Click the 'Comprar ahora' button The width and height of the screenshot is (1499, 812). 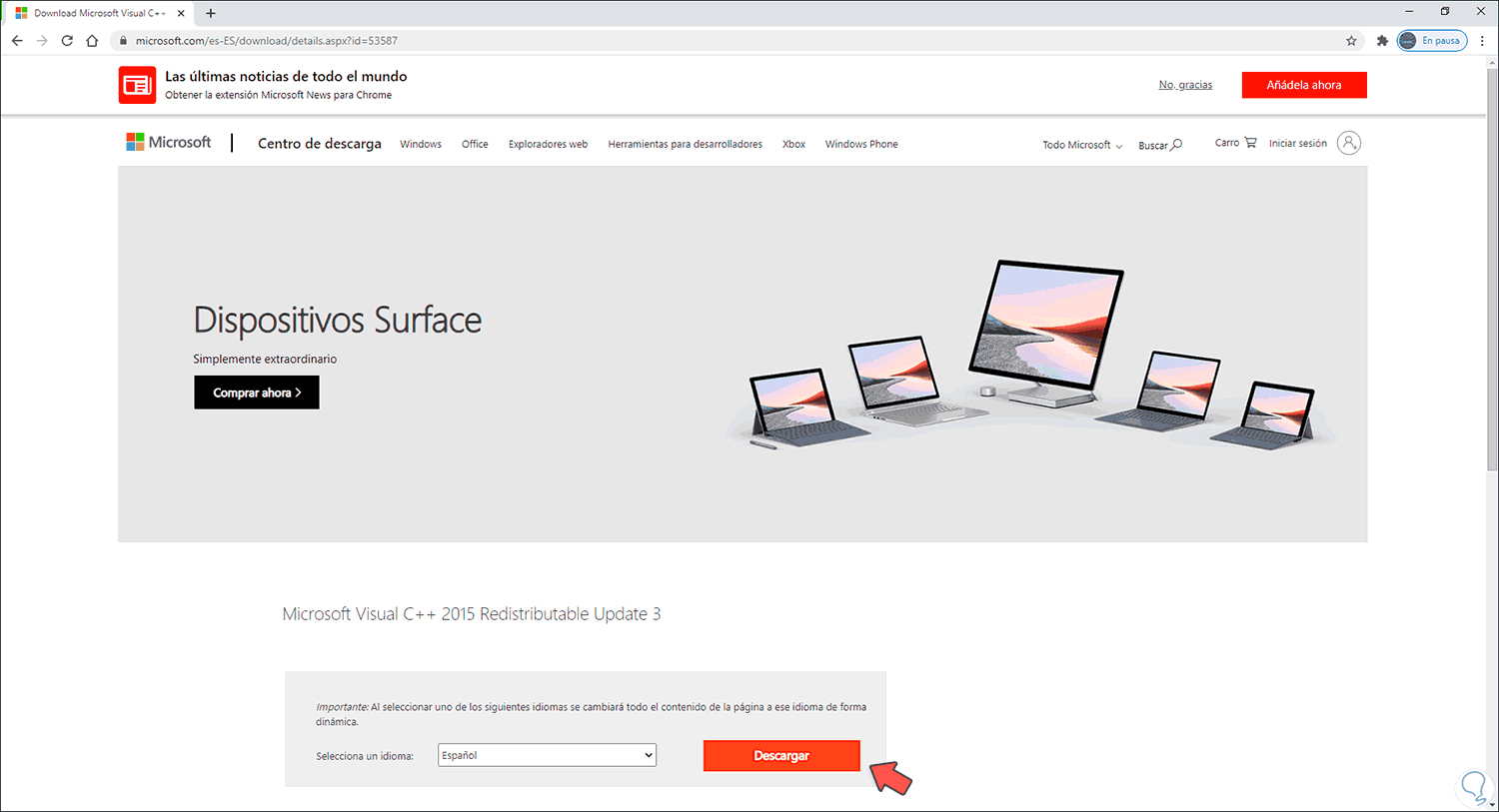(257, 393)
